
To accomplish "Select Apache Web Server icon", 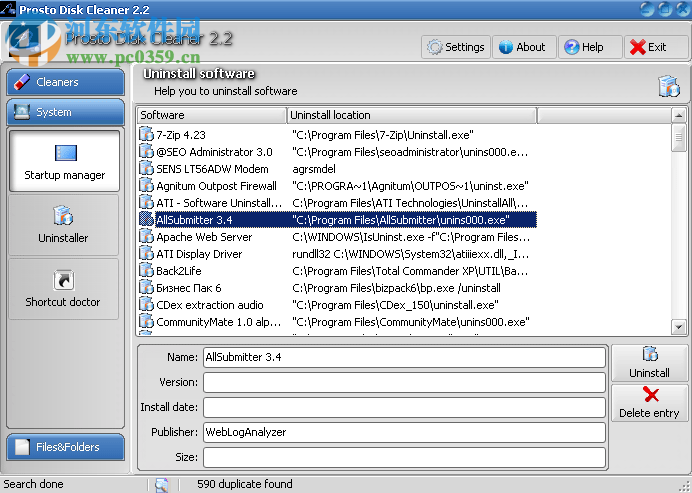I will pyautogui.click(x=147, y=237).
